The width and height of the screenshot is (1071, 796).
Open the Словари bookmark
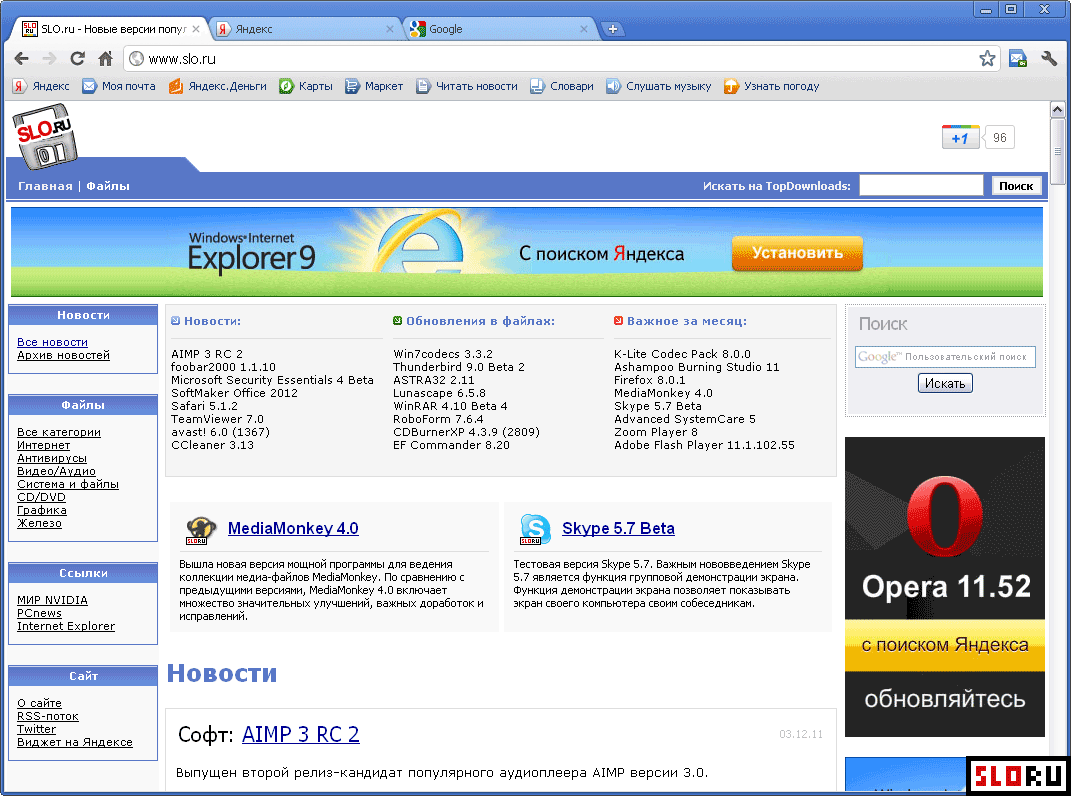click(561, 86)
